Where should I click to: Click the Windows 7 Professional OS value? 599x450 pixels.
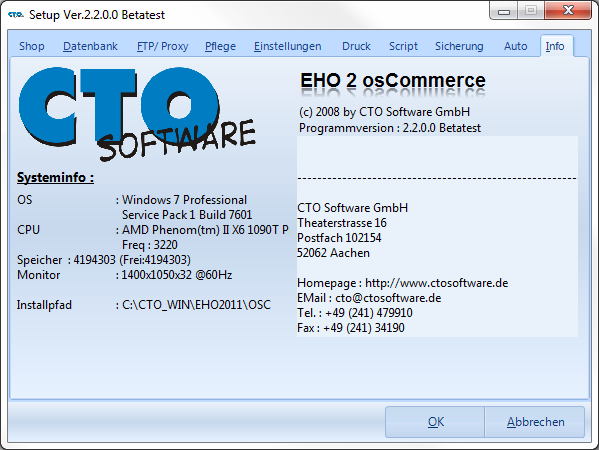[x=184, y=200]
